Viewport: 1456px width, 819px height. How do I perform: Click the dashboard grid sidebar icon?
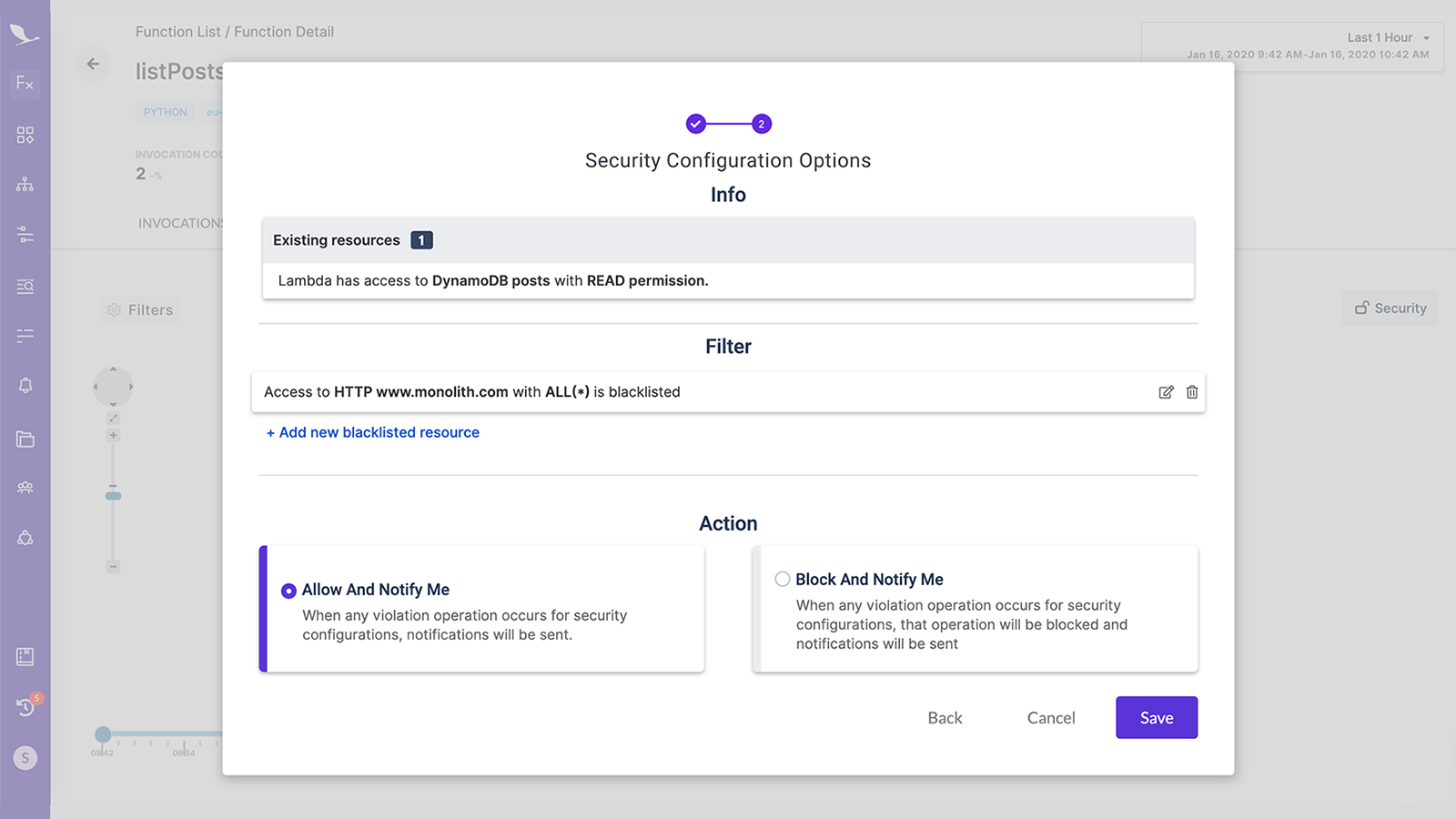(x=25, y=136)
